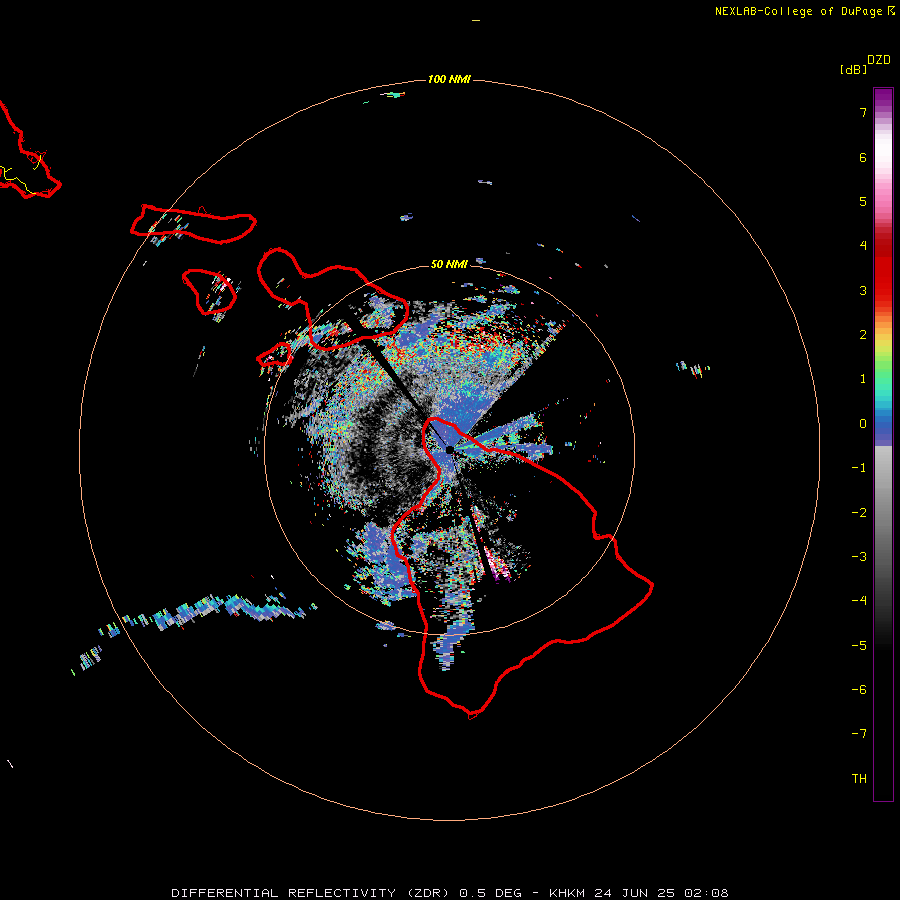Screen dimensions: 900x900
Task: Click the colorbar value 2 label
Action: (863, 335)
